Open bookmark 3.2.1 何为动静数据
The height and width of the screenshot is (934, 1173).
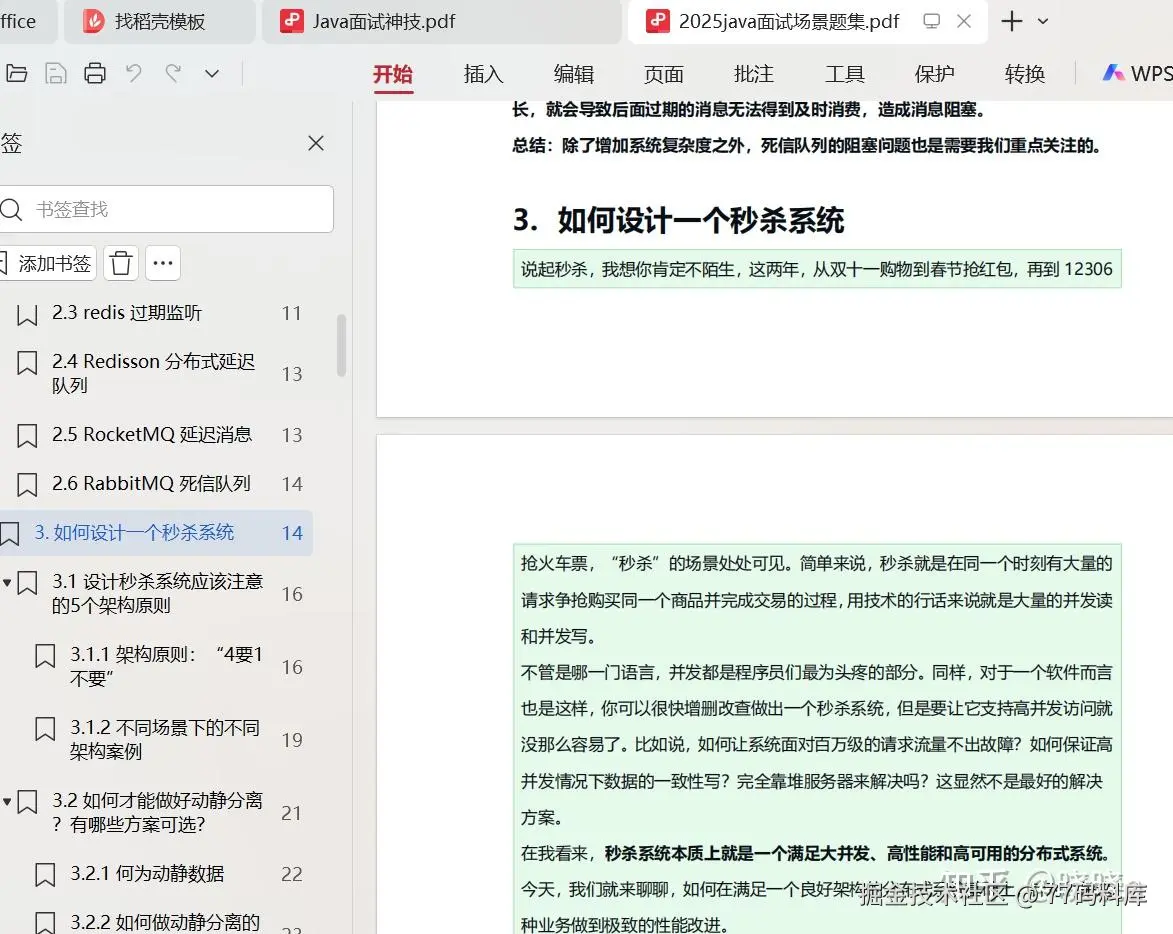(147, 873)
